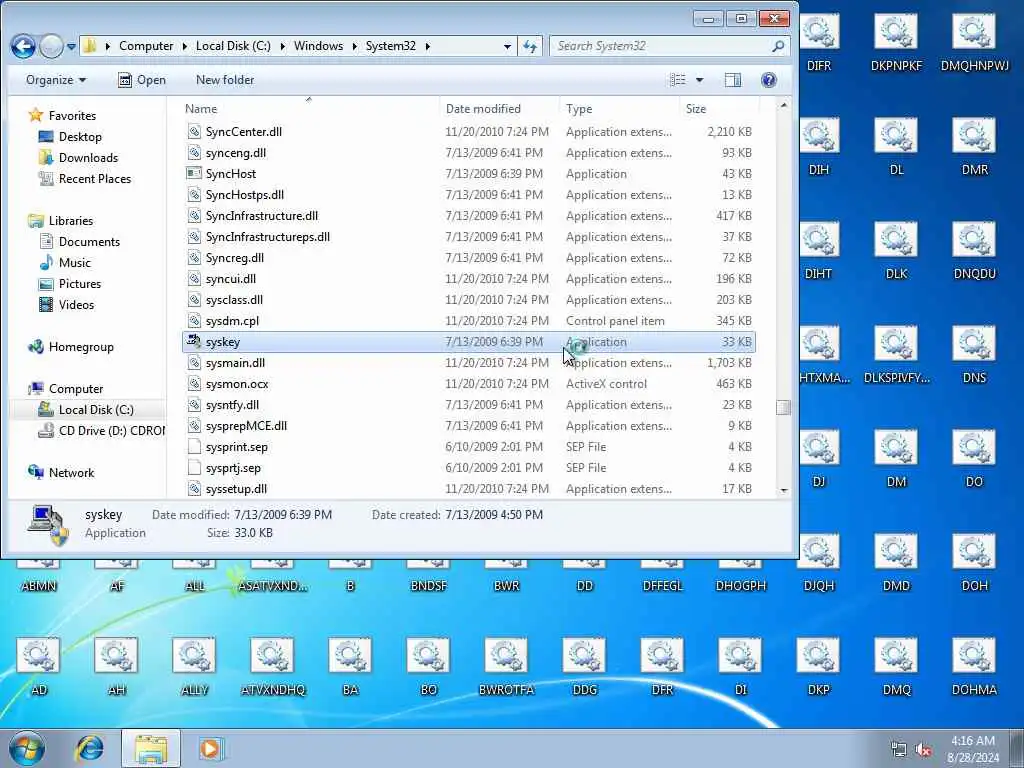Image resolution: width=1024 pixels, height=768 pixels.
Task: Select the DKPNPKF desktop icon
Action: click(896, 44)
